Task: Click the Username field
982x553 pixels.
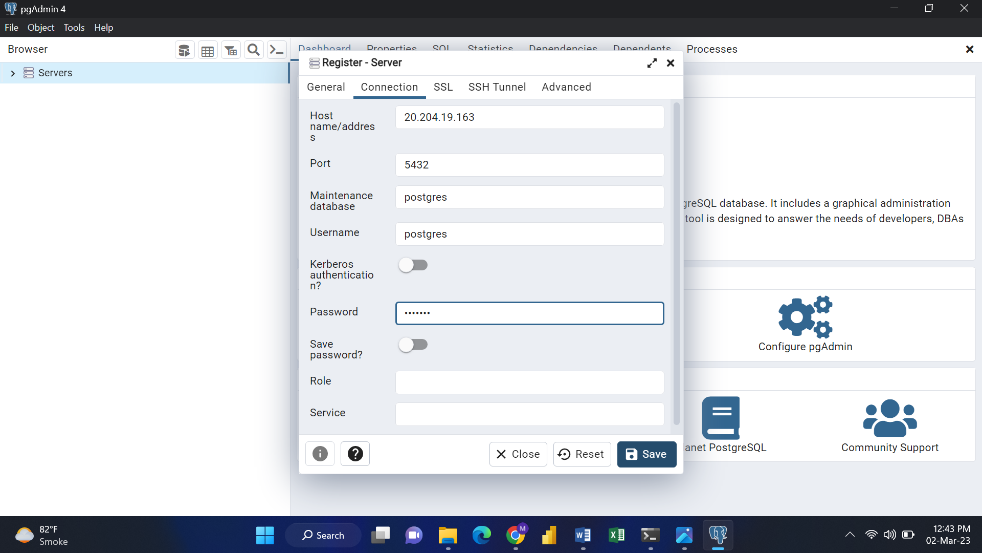Action: click(x=530, y=234)
